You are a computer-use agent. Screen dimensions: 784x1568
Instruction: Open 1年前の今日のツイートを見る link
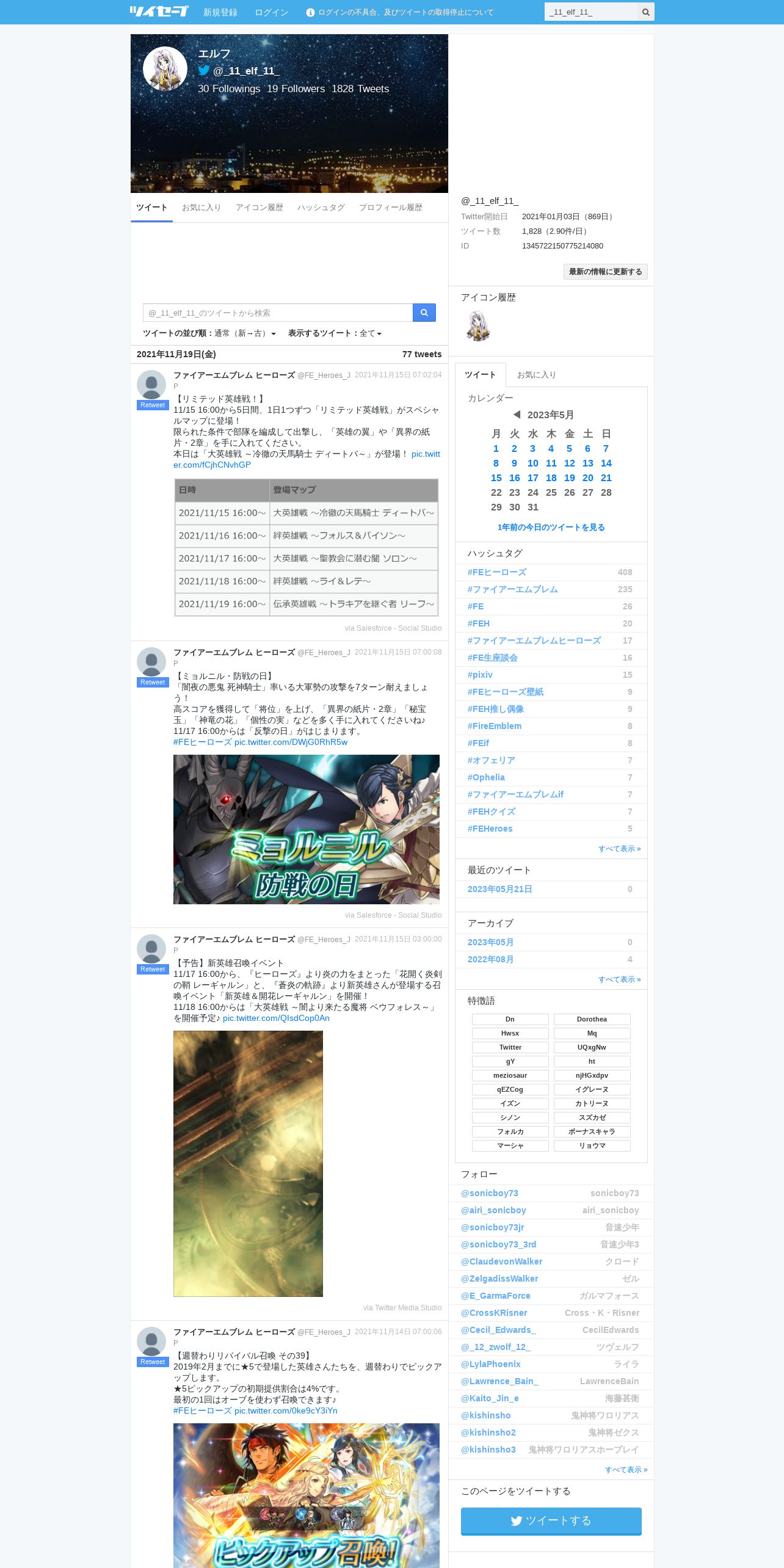click(x=551, y=528)
